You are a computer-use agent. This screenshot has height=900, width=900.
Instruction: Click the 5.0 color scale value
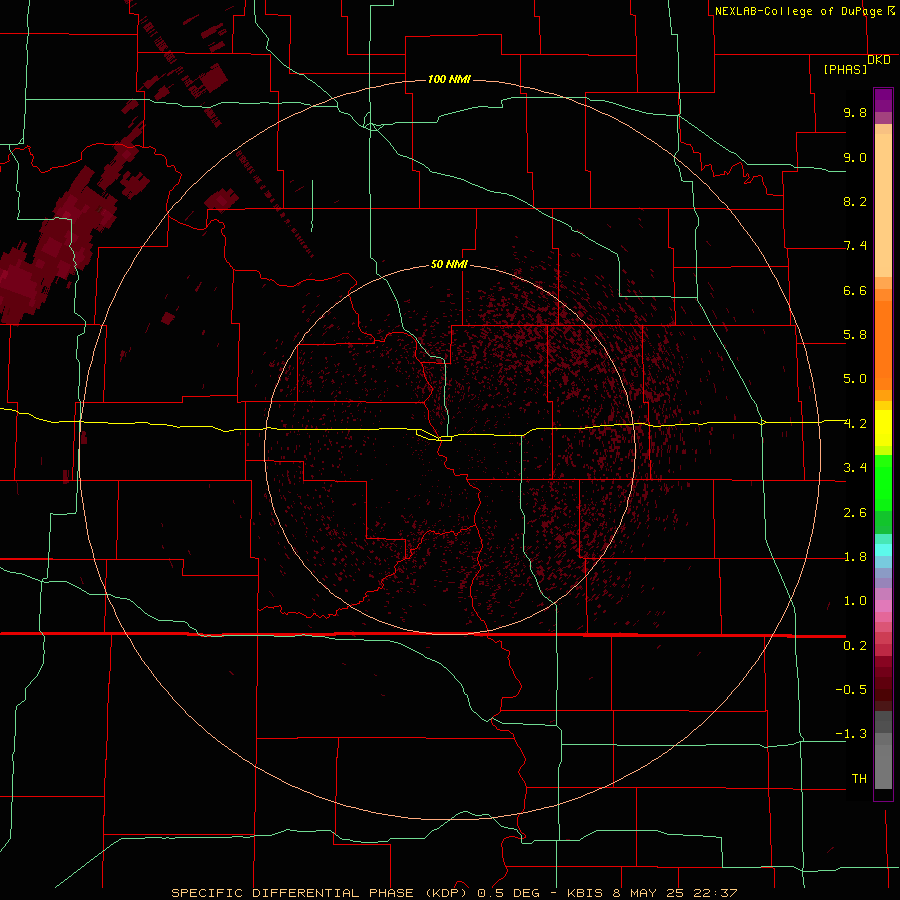click(x=855, y=379)
